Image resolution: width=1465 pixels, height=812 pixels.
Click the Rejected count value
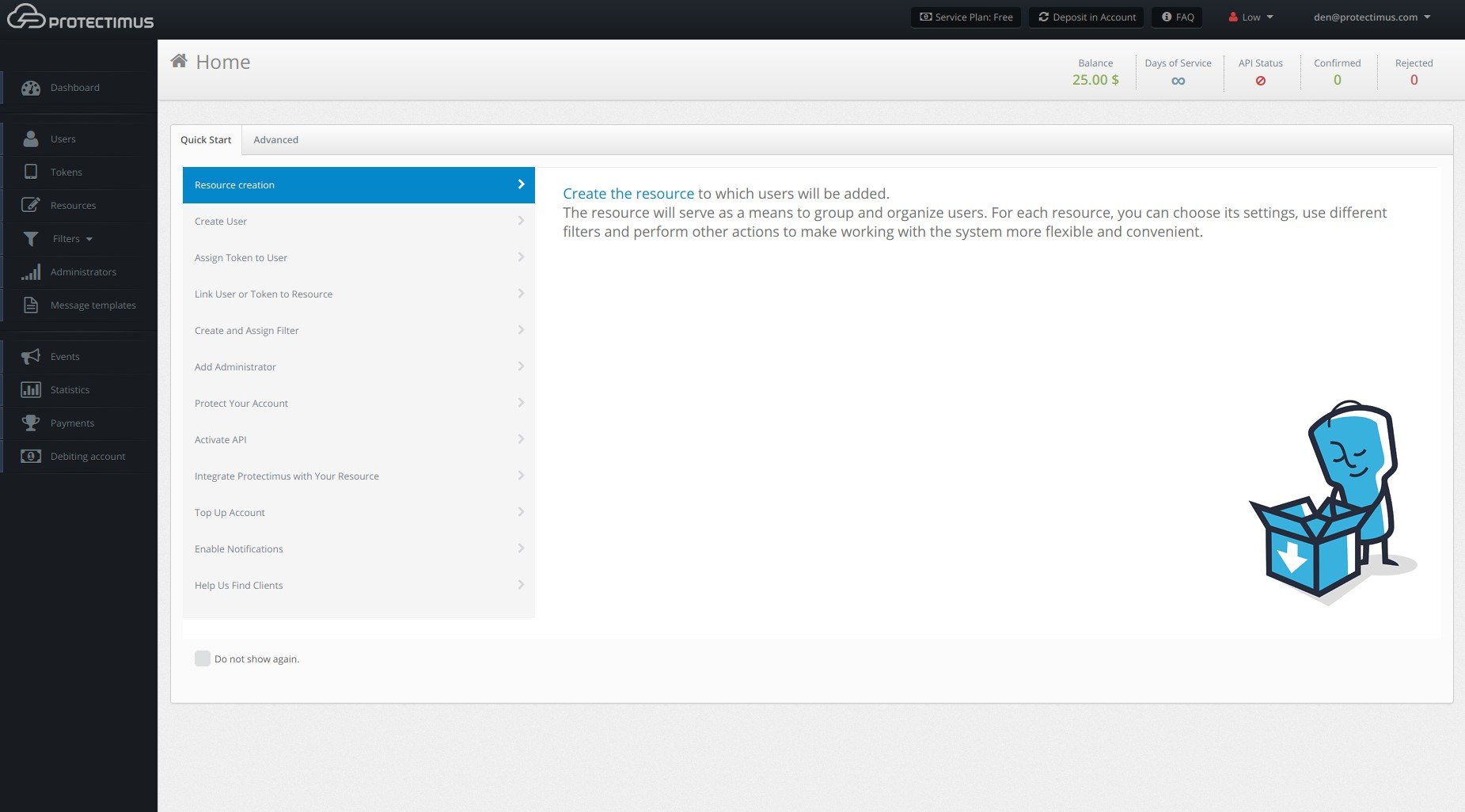click(1414, 80)
